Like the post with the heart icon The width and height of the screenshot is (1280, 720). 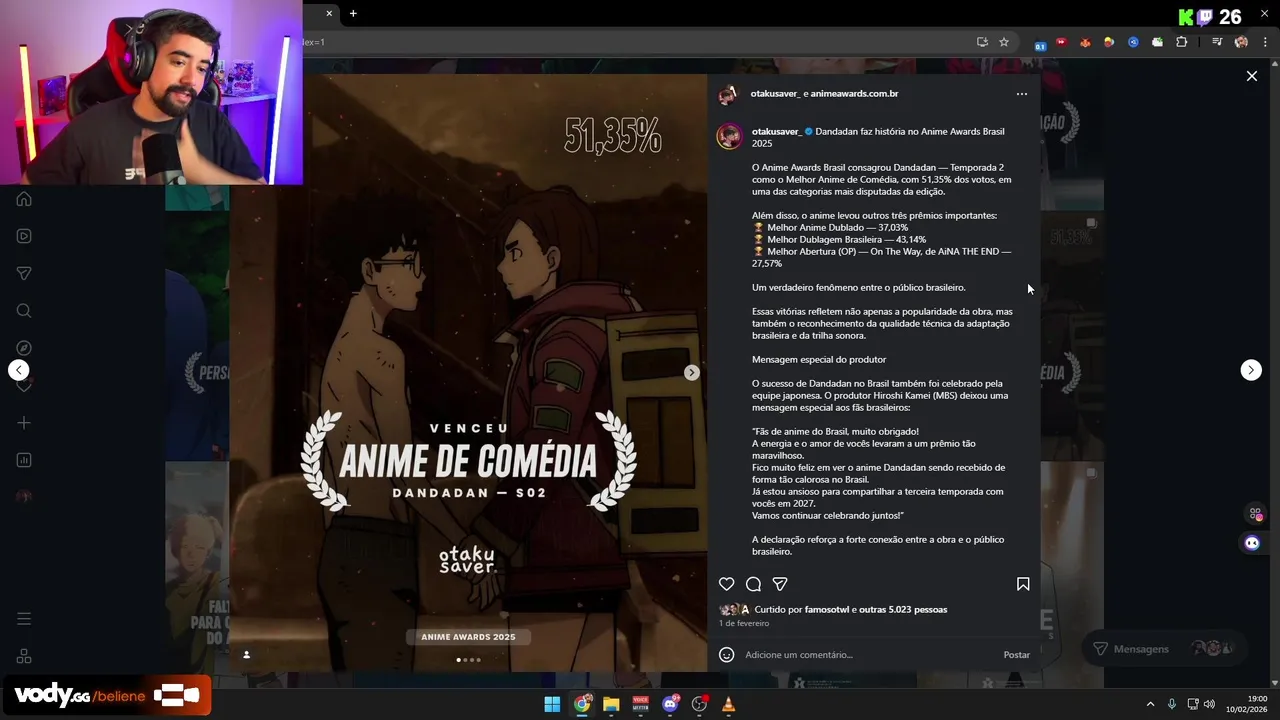click(727, 584)
